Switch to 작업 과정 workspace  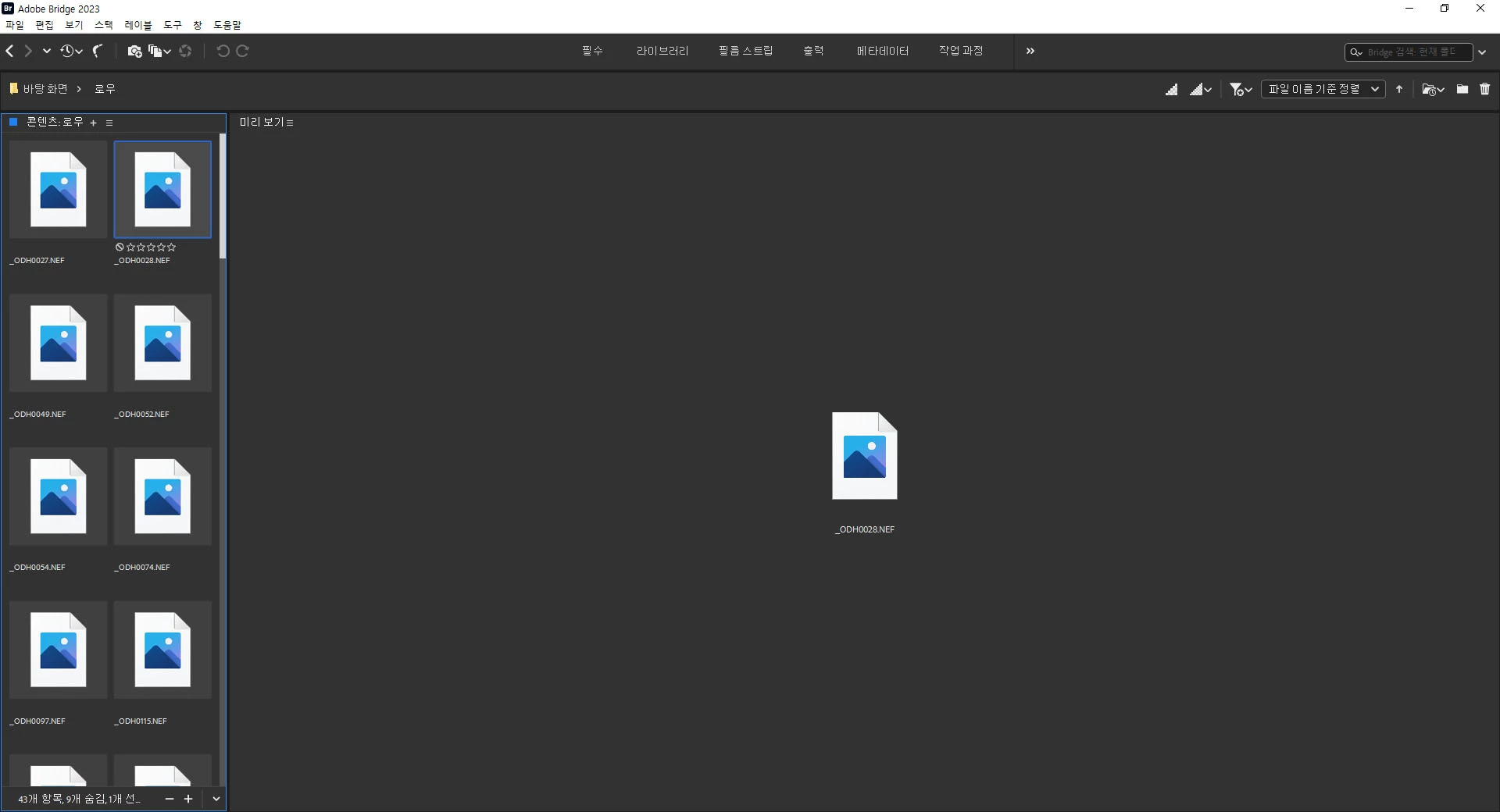pos(961,51)
